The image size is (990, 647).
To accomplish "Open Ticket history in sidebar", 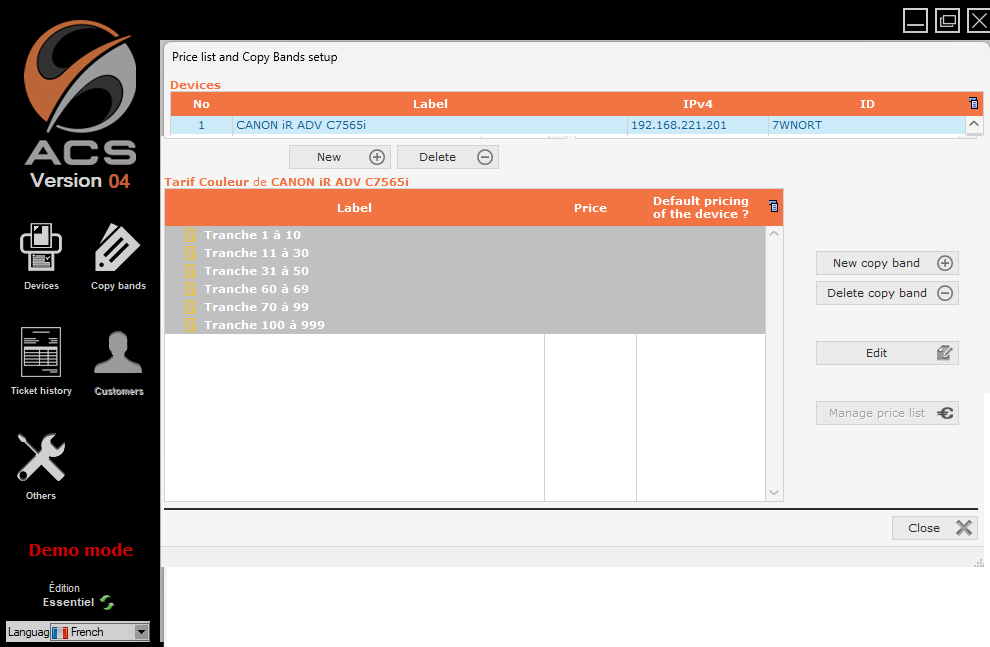I will point(41,361).
